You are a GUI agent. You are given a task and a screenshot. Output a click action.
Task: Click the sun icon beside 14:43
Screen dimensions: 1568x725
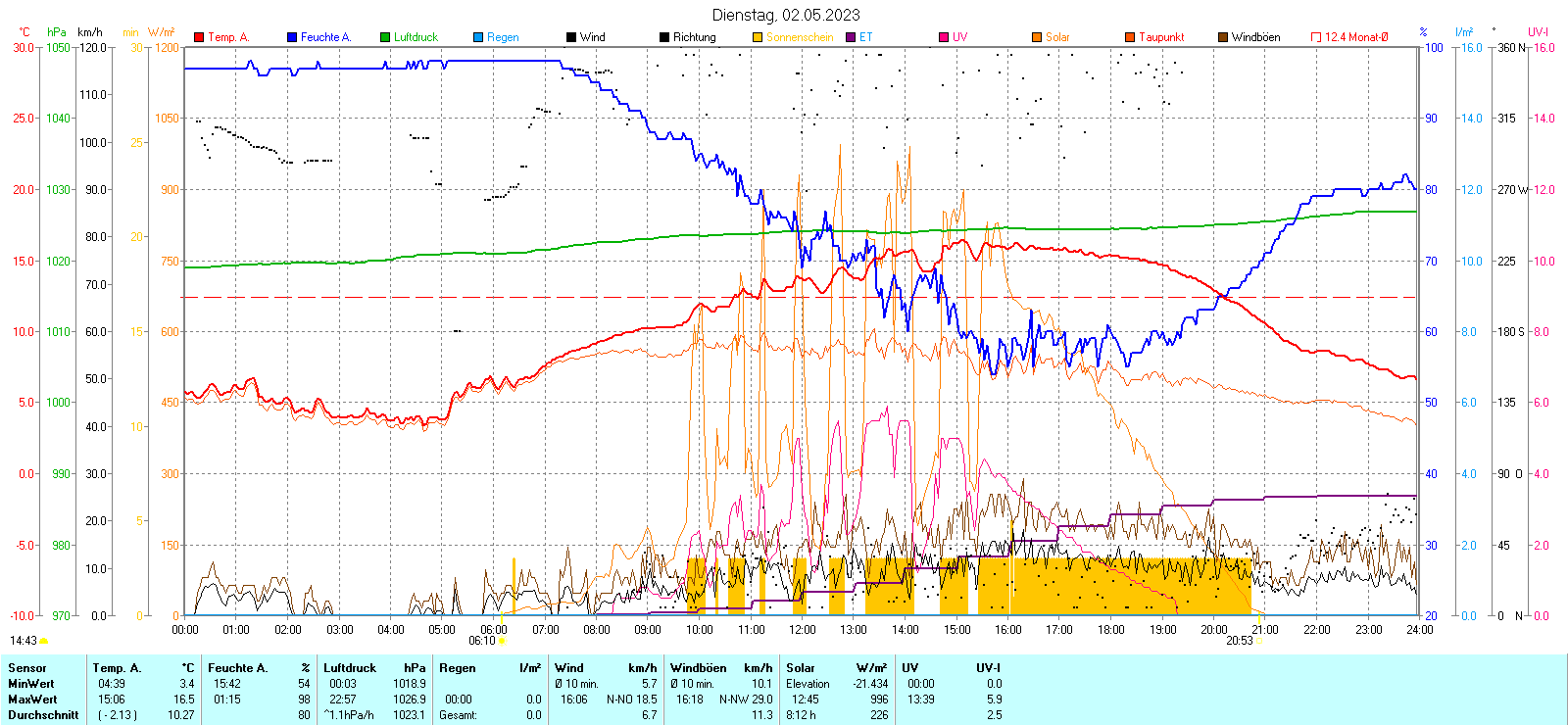(x=44, y=641)
